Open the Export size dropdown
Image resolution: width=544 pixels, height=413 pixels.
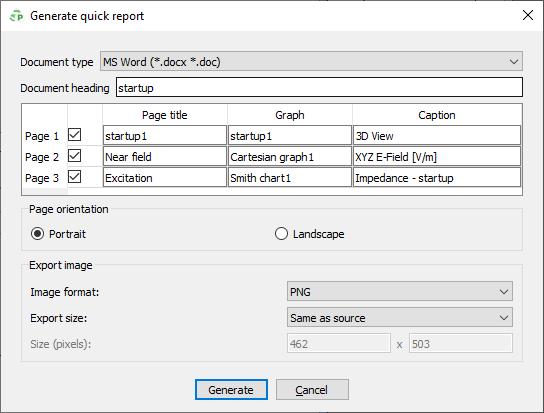click(400, 318)
